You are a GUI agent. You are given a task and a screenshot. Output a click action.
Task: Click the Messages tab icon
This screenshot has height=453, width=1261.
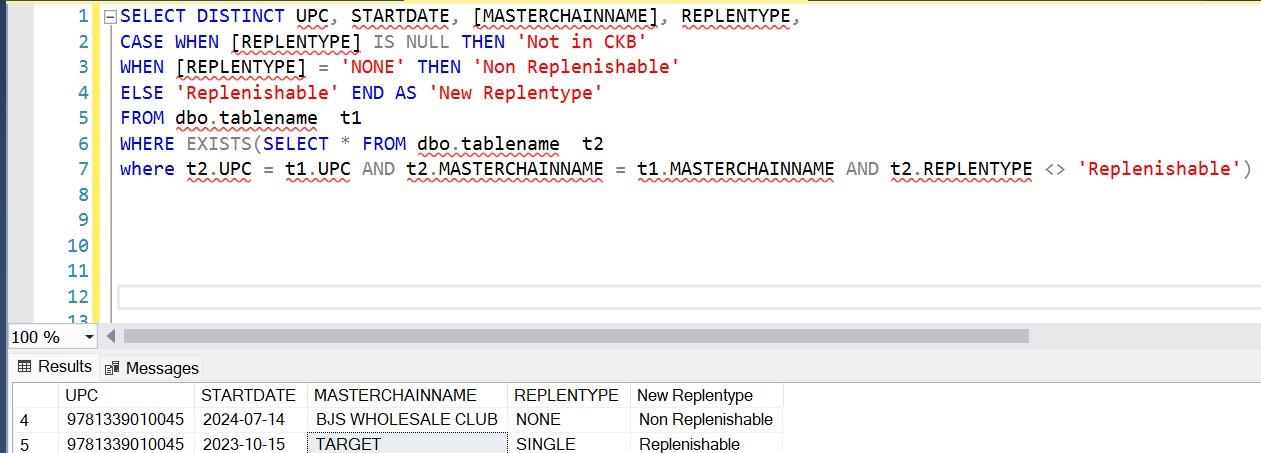[x=112, y=368]
